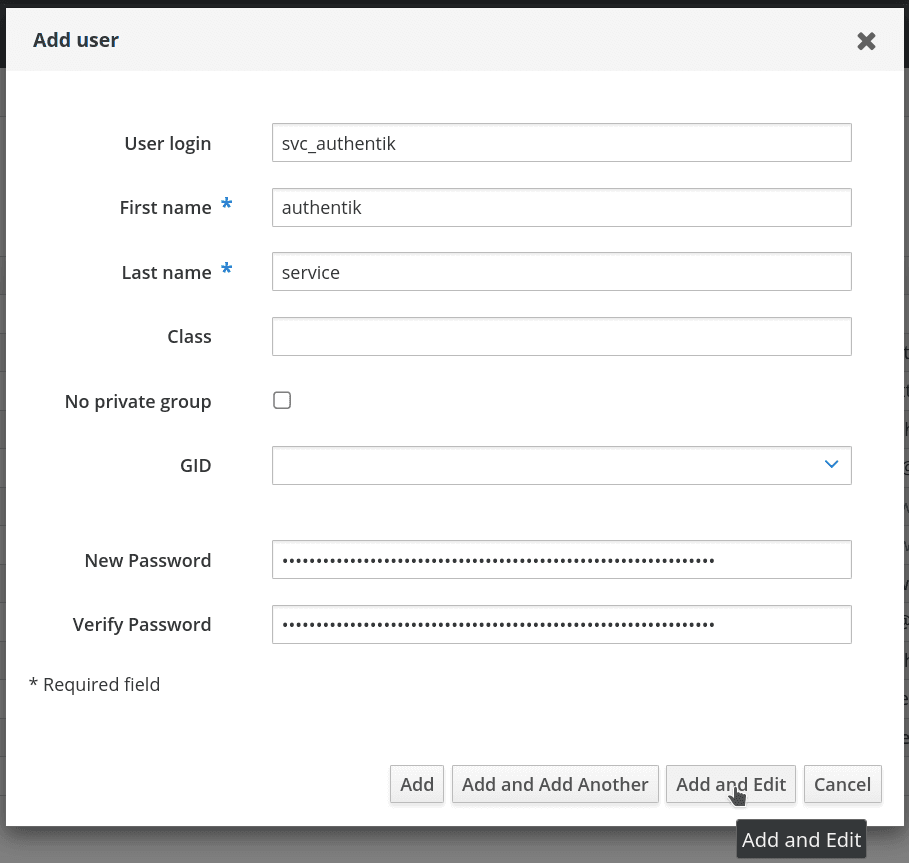Expand the GID dropdown arrow

pos(830,465)
